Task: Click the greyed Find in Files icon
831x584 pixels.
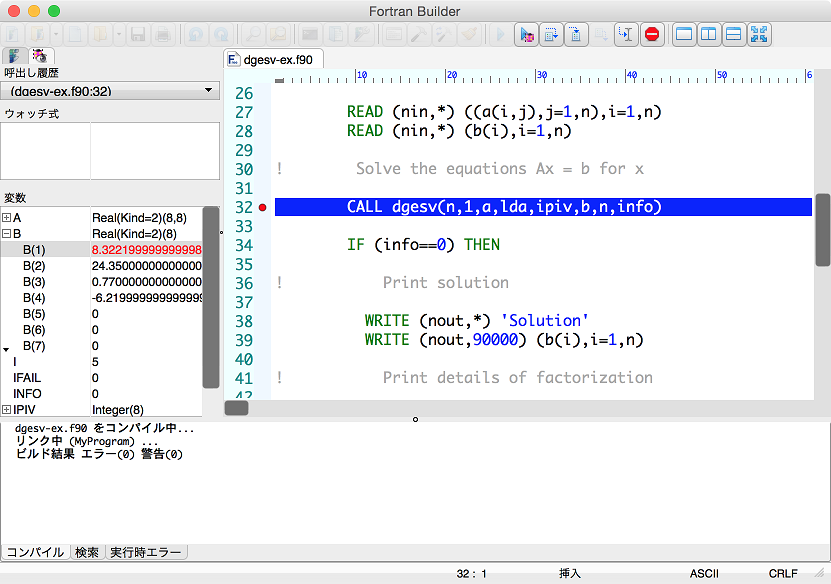Action: click(279, 35)
